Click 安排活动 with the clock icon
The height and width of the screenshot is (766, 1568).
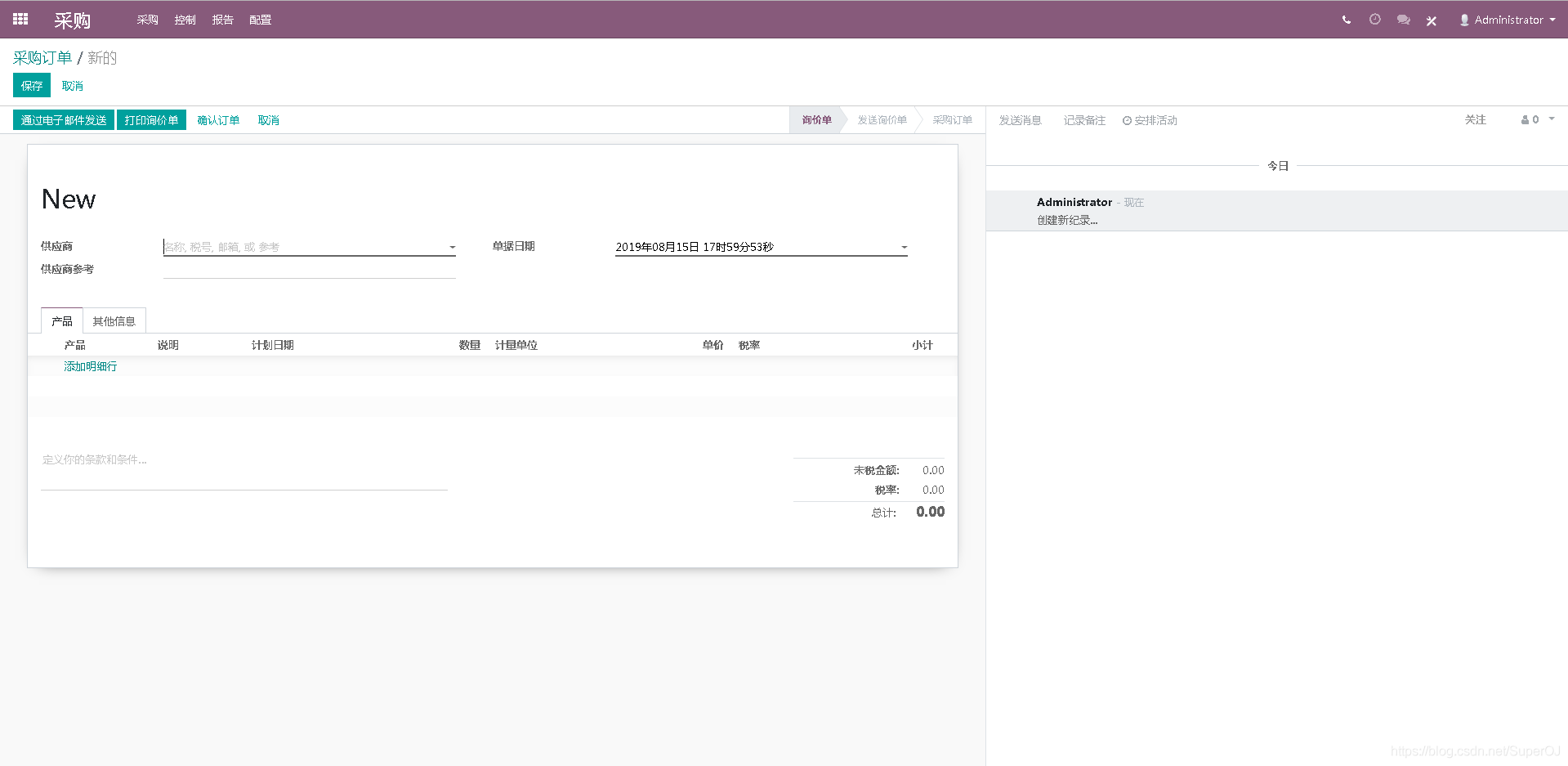click(x=1150, y=120)
